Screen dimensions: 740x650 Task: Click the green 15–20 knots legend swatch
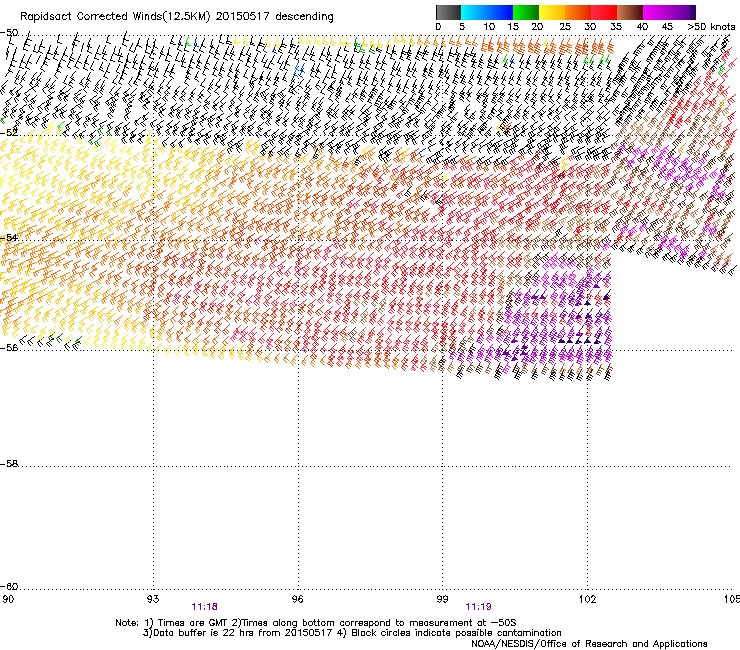pyautogui.click(x=526, y=12)
